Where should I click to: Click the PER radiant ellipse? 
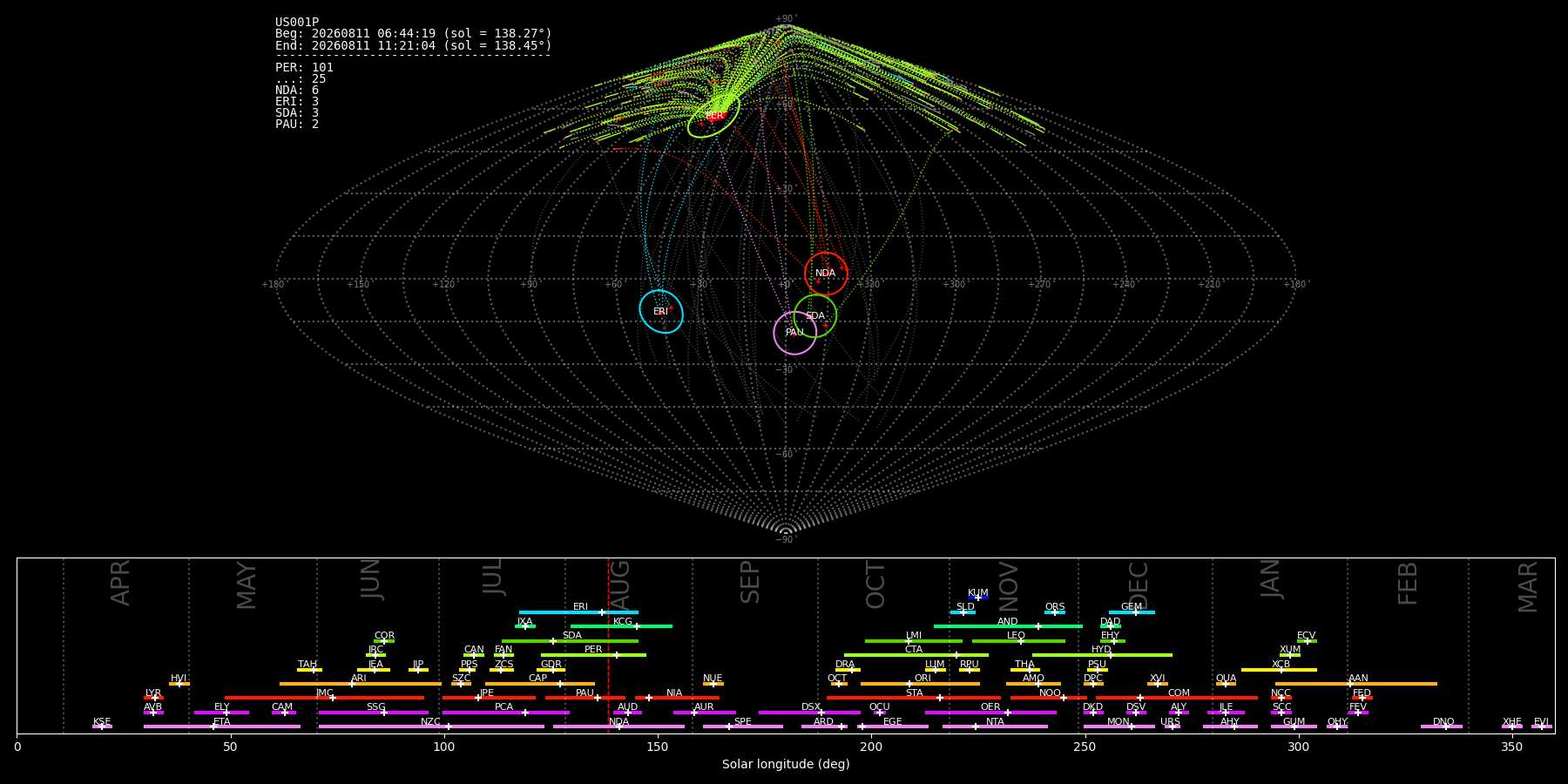pos(713,115)
